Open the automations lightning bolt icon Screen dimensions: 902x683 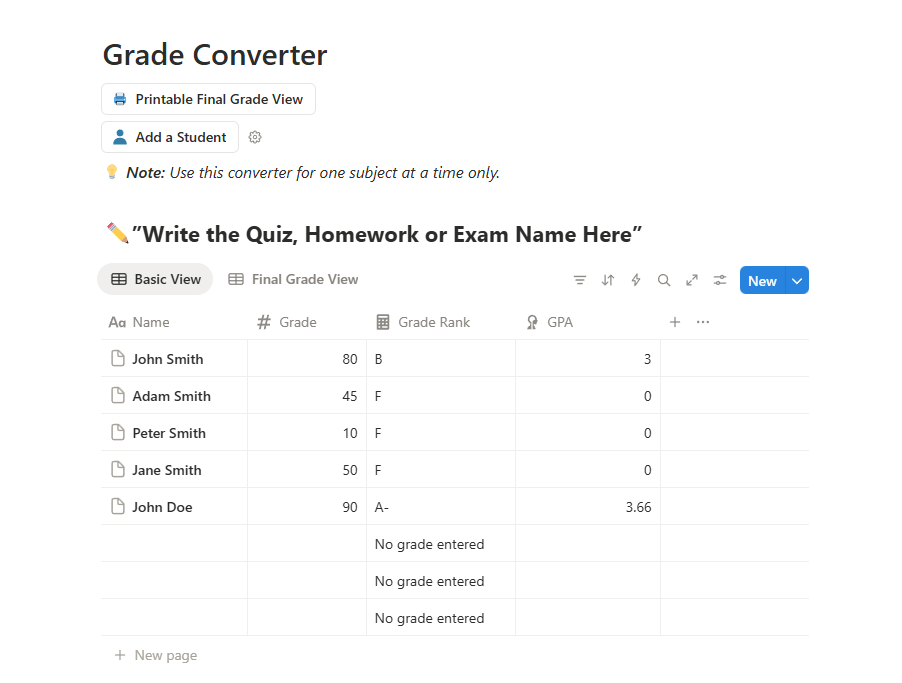[636, 280]
